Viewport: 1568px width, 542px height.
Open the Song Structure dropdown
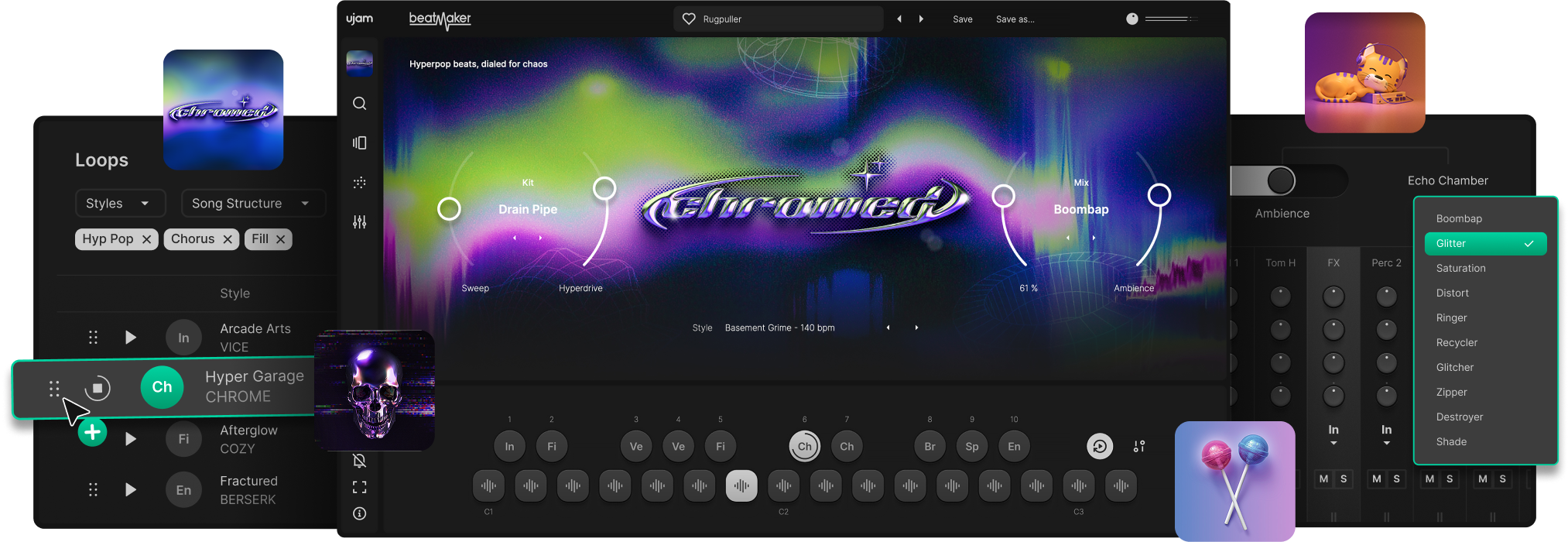[253, 203]
